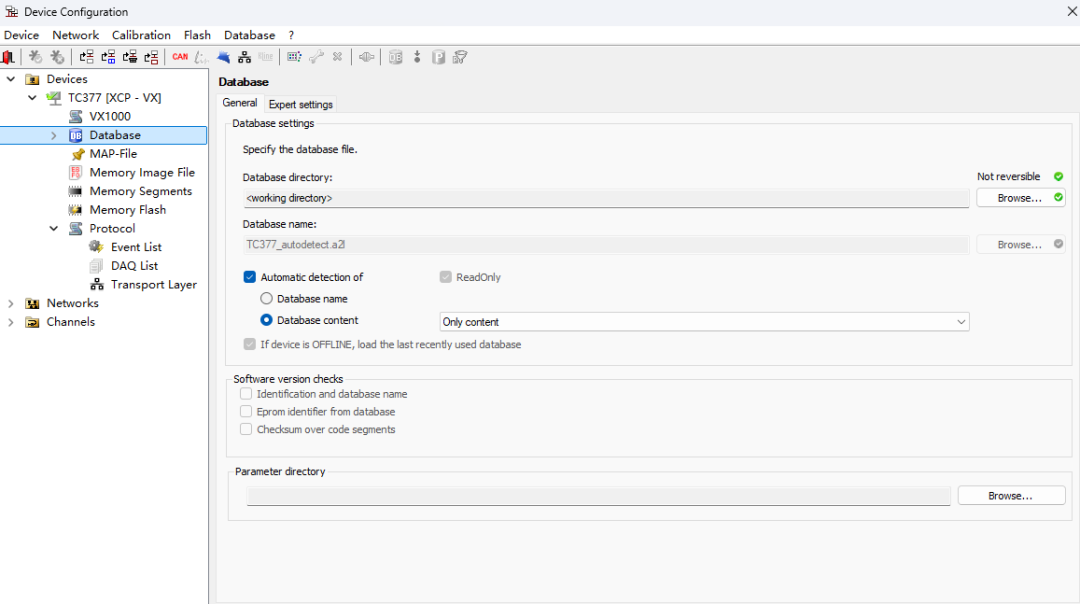The height and width of the screenshot is (604, 1080).
Task: Click the red CAN toolbar icon
Action: pos(180,57)
